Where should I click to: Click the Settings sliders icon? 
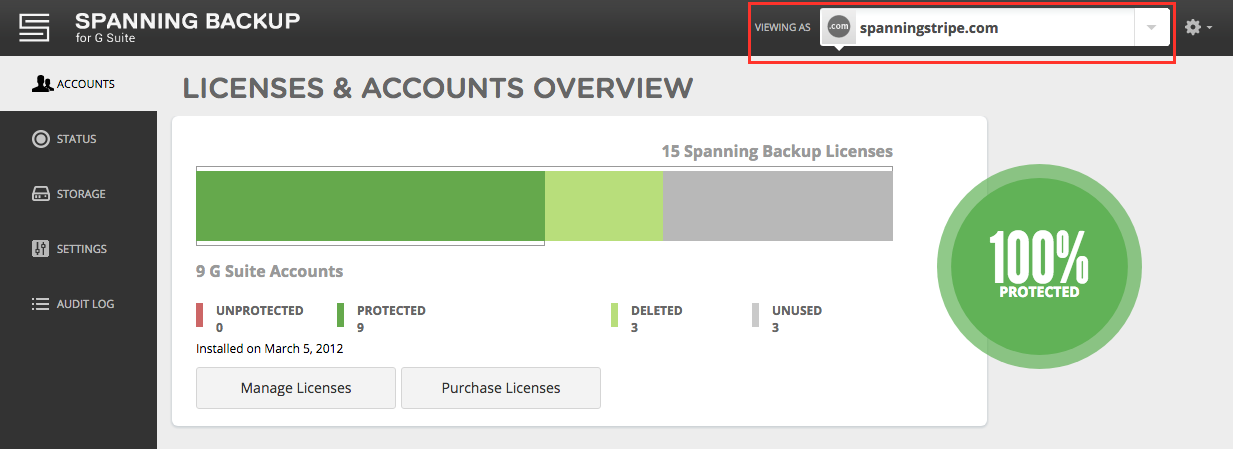pyautogui.click(x=41, y=249)
